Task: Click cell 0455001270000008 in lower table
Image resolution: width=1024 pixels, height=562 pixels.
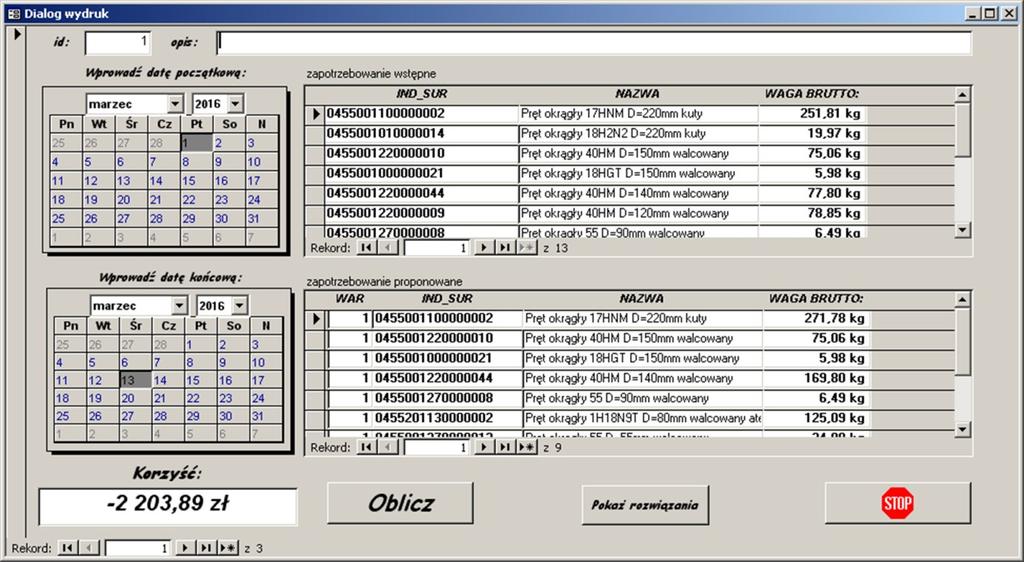Action: point(447,398)
